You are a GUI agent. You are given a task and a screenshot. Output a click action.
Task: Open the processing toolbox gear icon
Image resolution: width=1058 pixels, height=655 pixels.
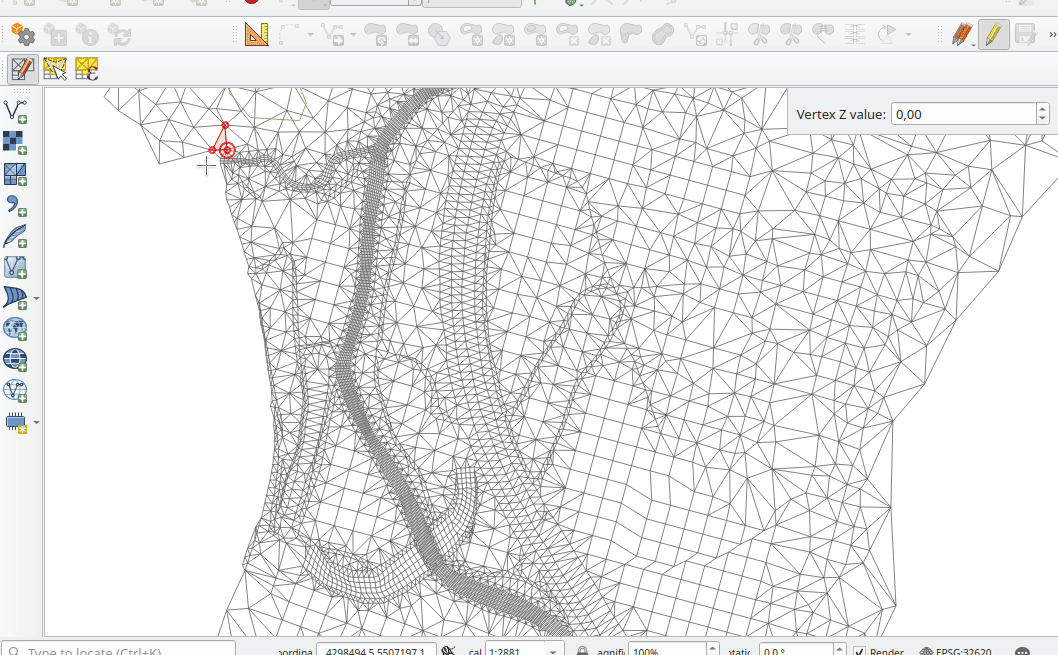[x=23, y=35]
